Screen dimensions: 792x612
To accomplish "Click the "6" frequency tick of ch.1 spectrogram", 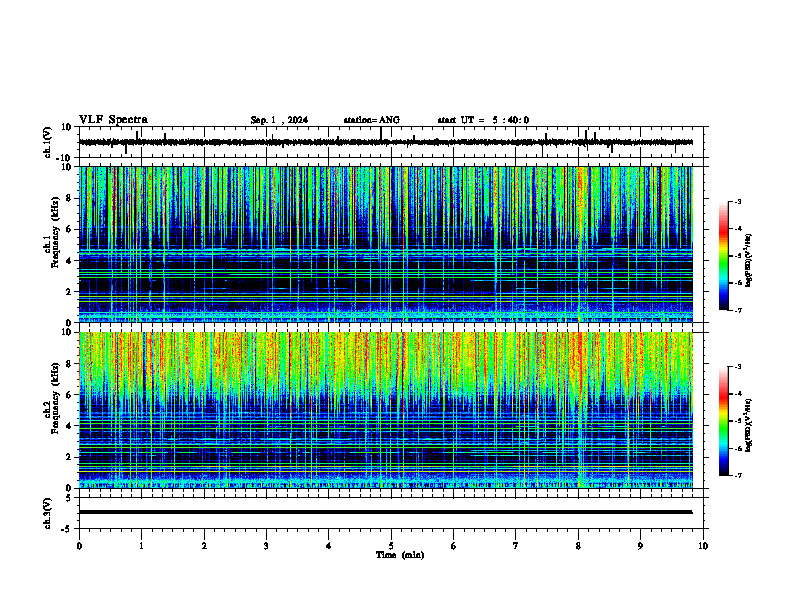I will pyautogui.click(x=69, y=229).
